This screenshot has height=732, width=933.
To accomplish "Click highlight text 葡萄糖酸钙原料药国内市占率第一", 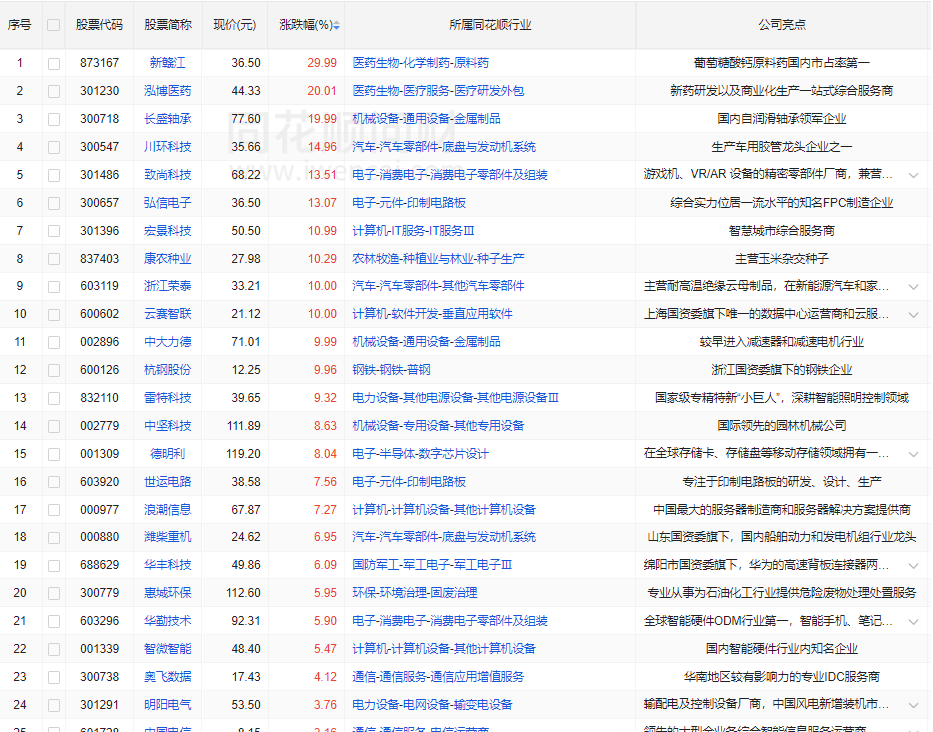I will click(782, 62).
